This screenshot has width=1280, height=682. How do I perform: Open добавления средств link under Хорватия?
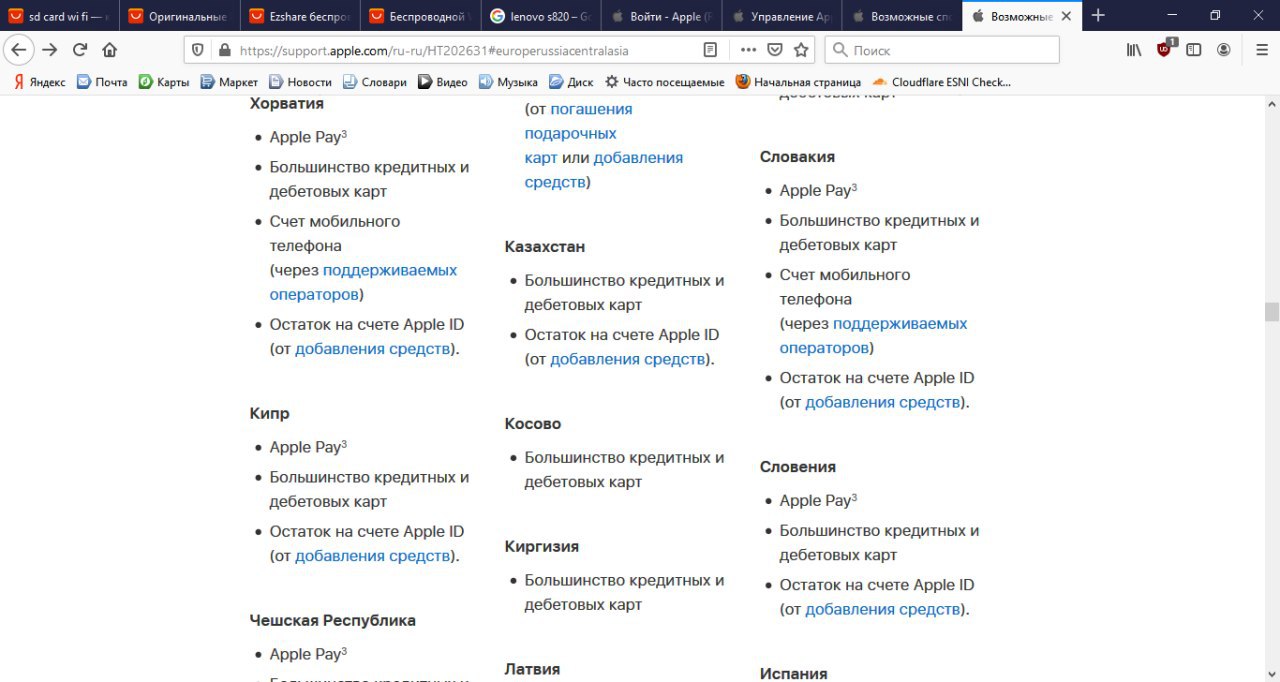373,349
